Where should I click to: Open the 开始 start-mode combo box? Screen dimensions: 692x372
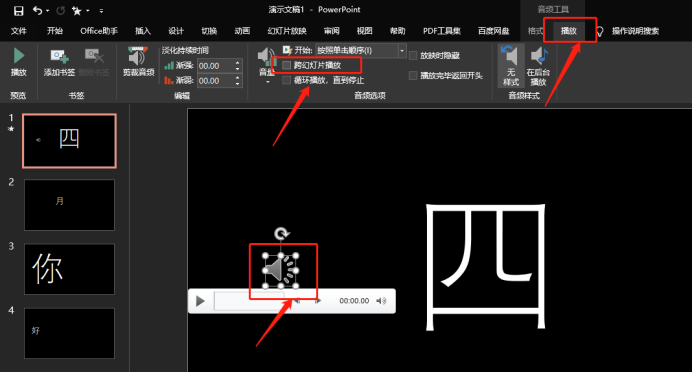(361, 50)
